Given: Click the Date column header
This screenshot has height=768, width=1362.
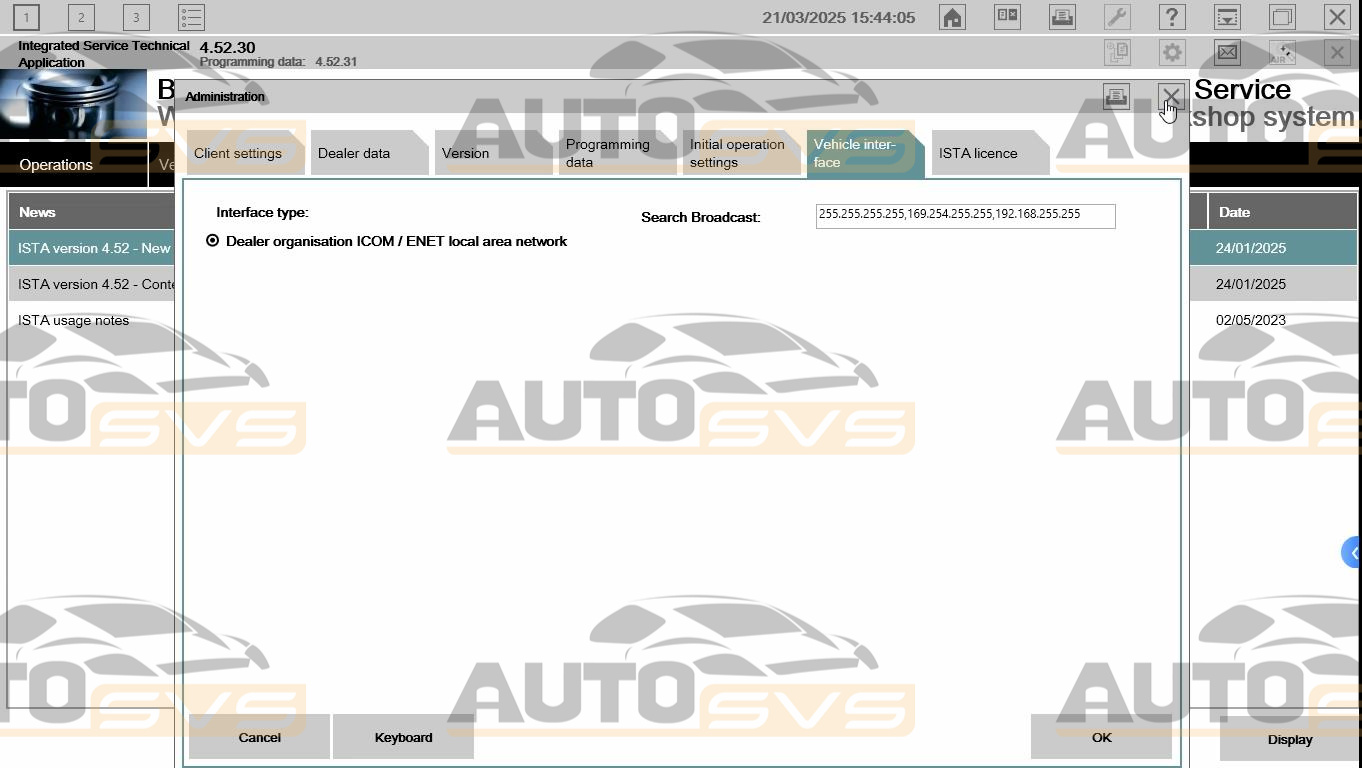Looking at the screenshot, I should pos(1282,212).
